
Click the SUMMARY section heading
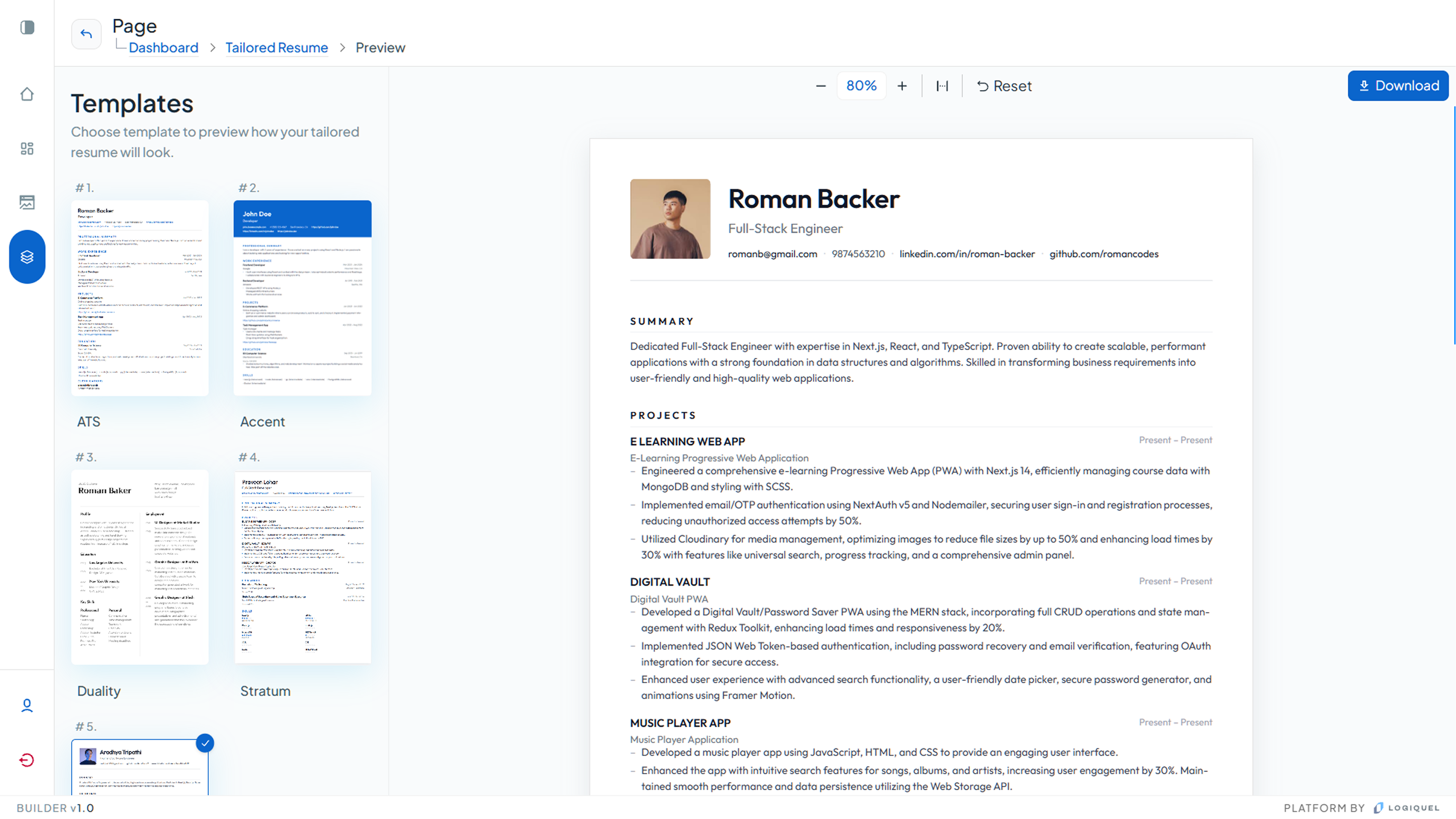[662, 321]
